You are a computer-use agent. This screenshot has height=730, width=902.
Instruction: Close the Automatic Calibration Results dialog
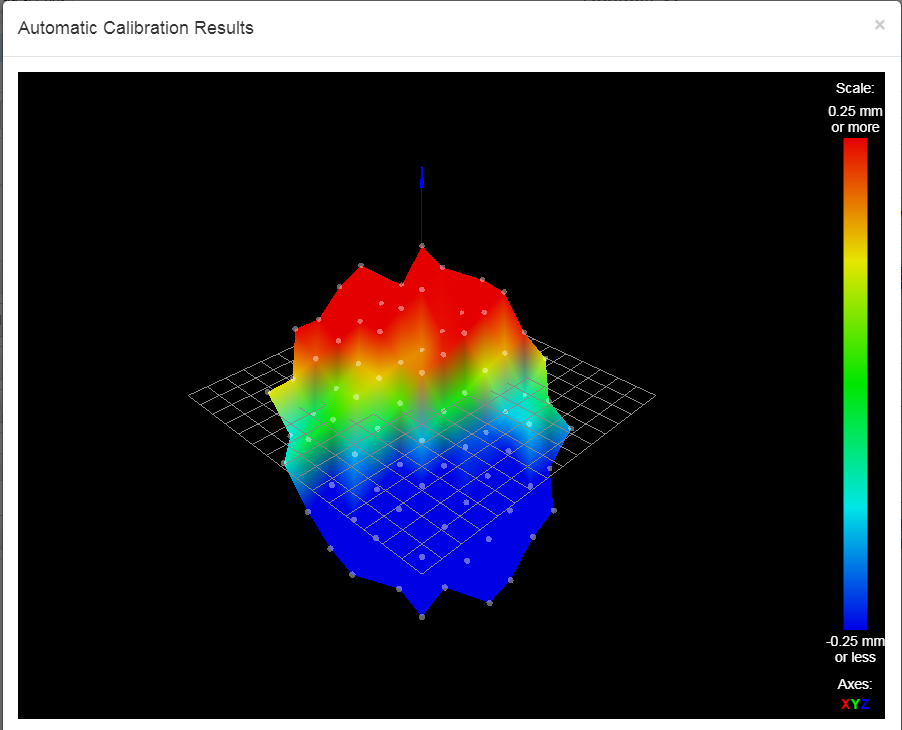tap(879, 25)
